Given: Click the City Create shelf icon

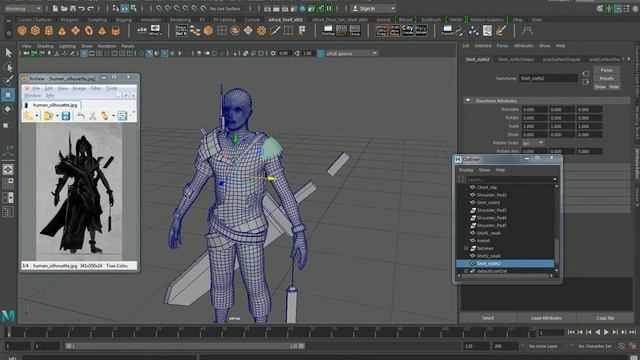Looking at the screenshot, I should [407, 30].
